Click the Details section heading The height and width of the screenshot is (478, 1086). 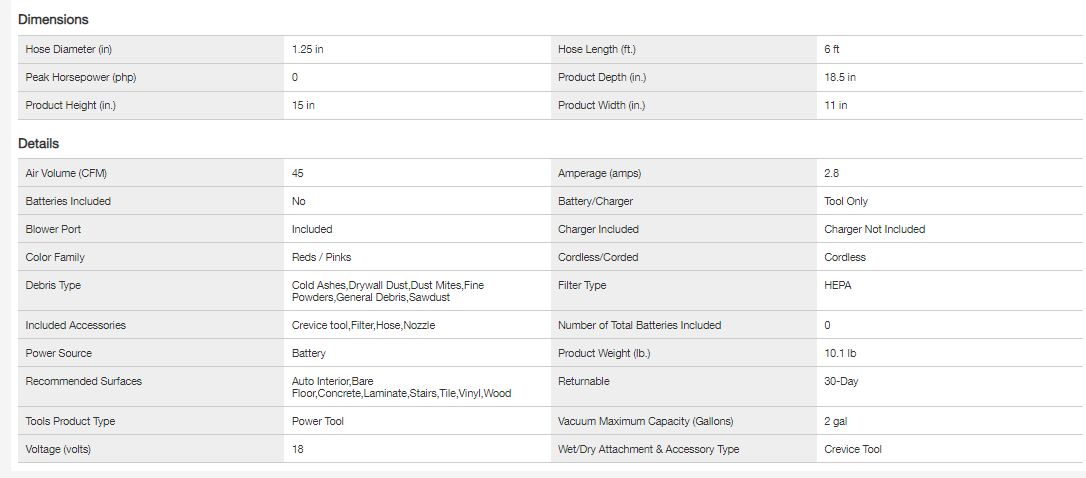(x=38, y=143)
